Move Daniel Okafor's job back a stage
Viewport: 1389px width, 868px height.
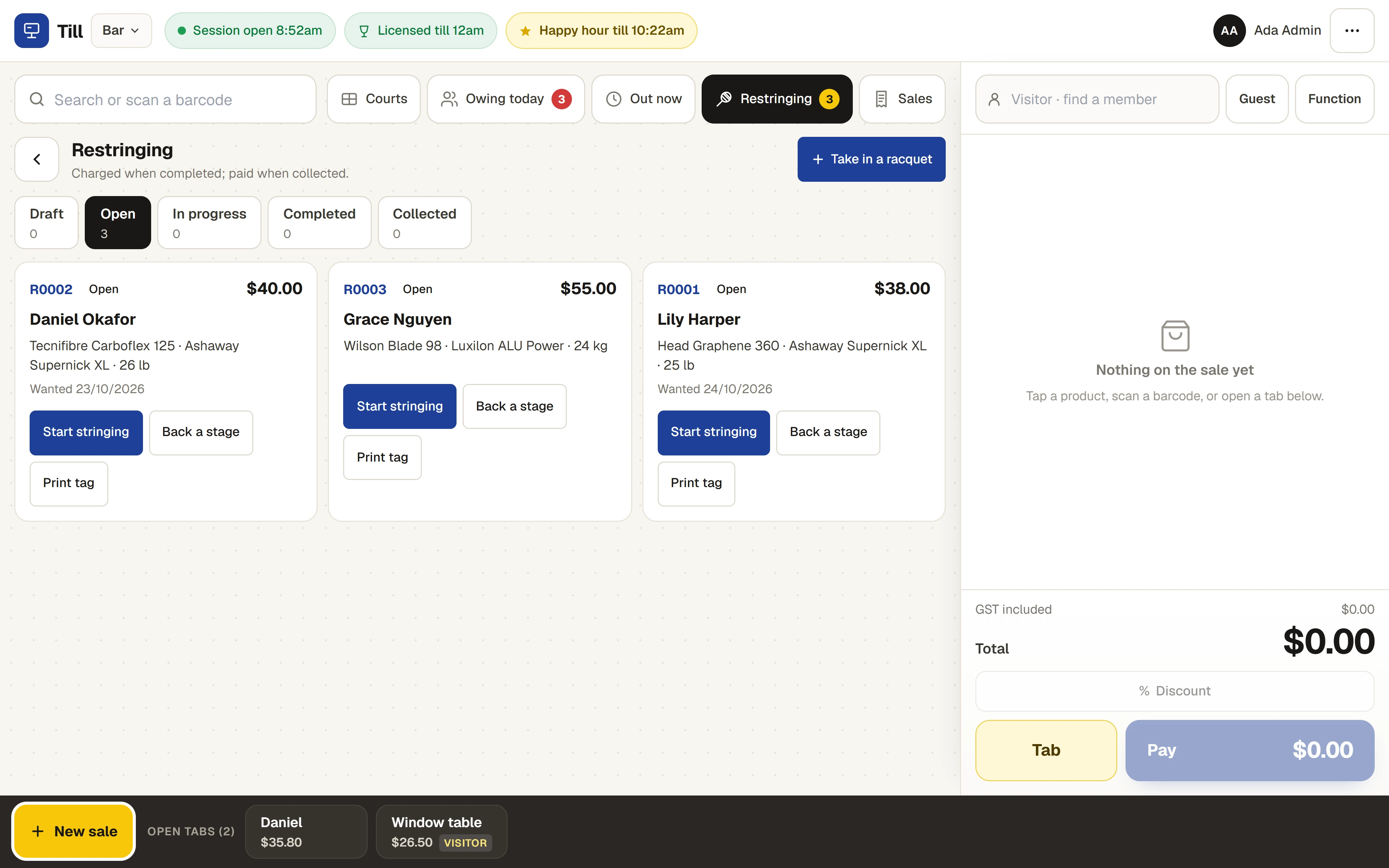click(x=201, y=432)
